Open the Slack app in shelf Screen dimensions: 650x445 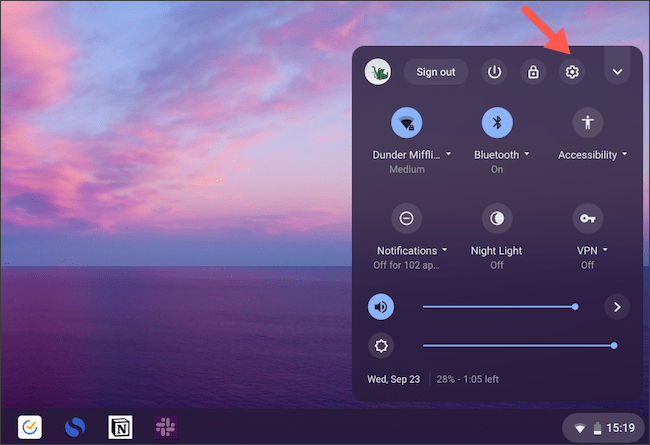[166, 427]
